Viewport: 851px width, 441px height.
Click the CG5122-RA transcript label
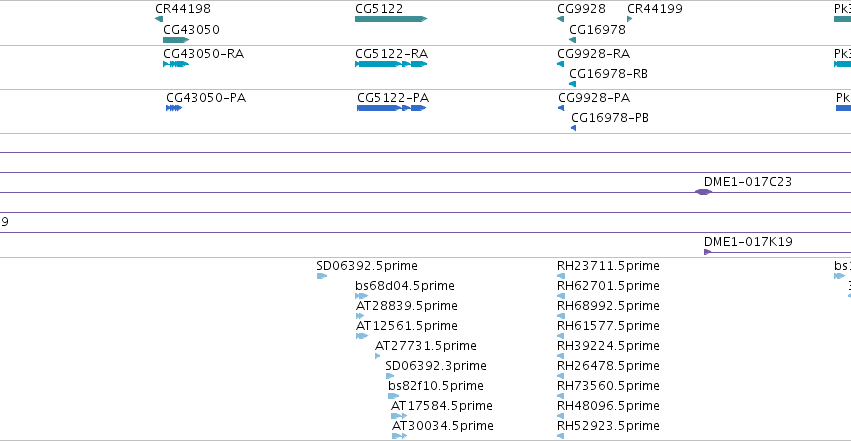pos(391,54)
